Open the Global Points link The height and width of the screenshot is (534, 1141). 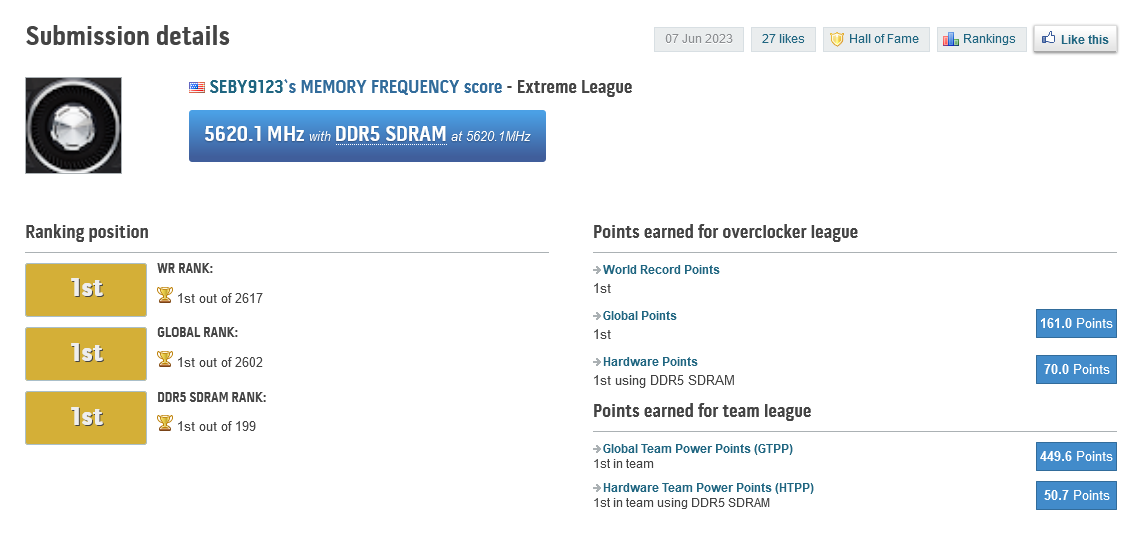[x=639, y=316]
